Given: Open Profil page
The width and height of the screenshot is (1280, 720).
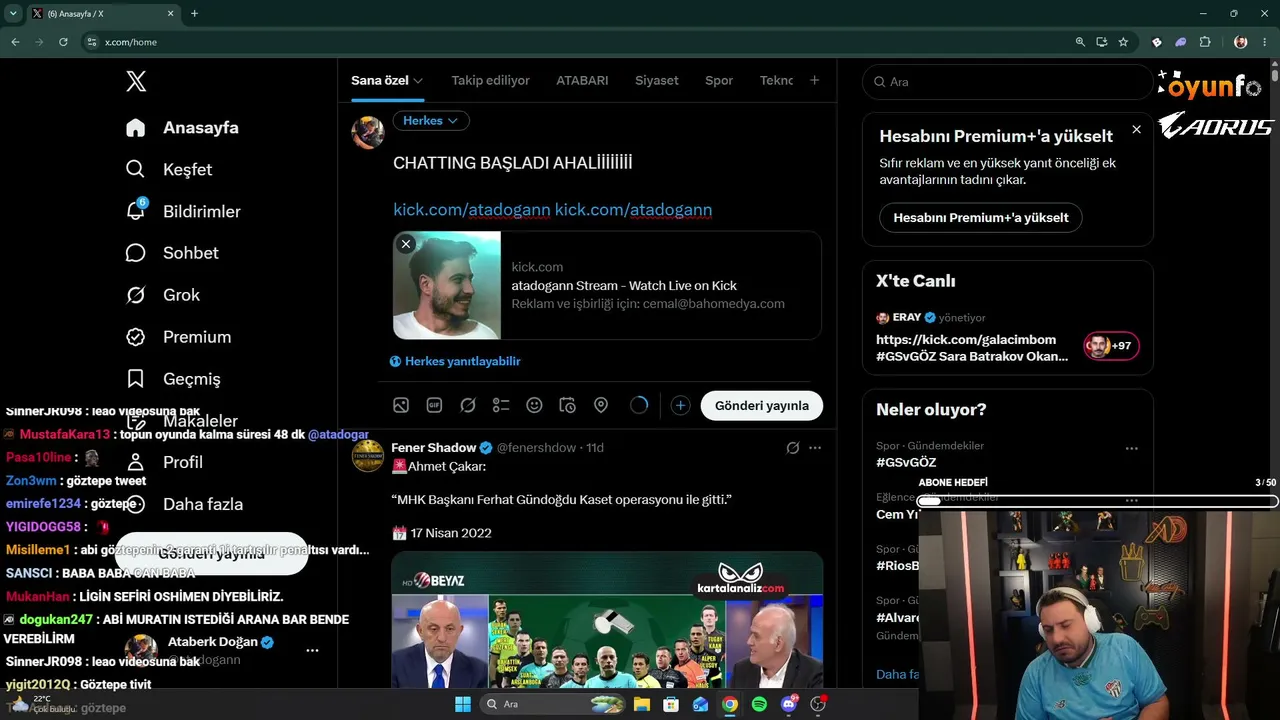Looking at the screenshot, I should [165, 462].
